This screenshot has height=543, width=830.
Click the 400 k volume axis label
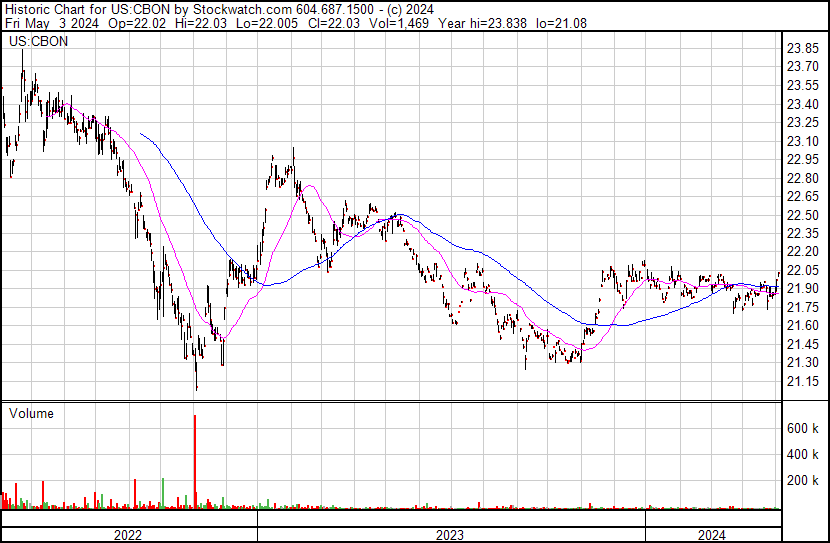click(x=803, y=454)
